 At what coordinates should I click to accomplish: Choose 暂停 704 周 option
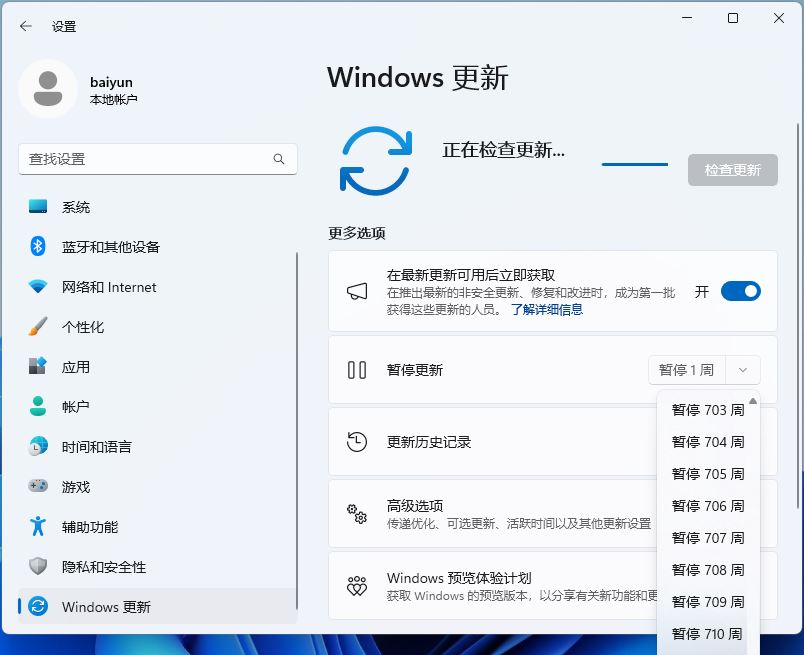coord(708,442)
